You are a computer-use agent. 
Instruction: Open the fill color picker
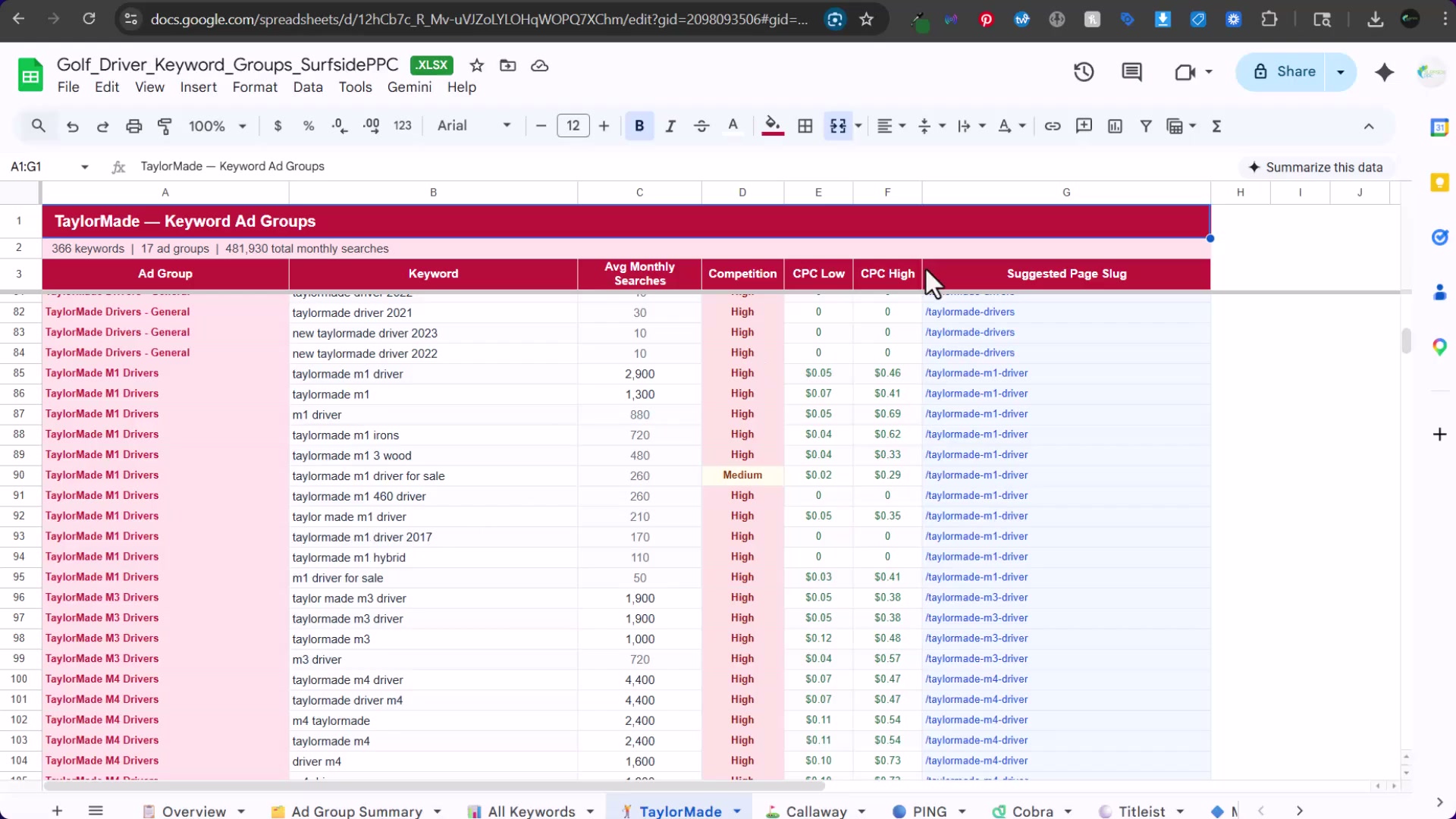pyautogui.click(x=772, y=126)
